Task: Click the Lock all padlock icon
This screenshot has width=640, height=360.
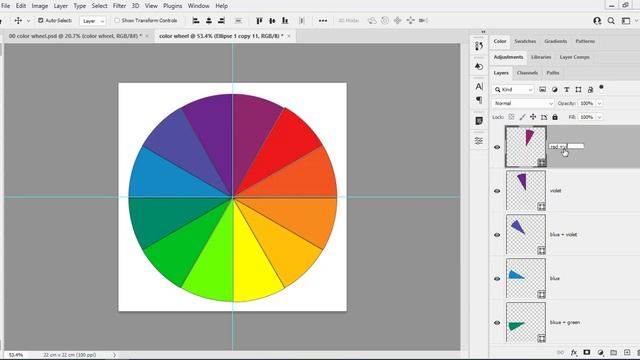Action: point(555,117)
